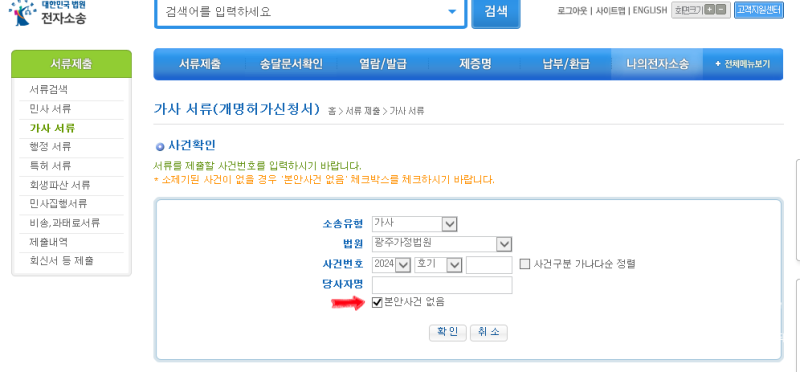
Task: Open the 열람/발급 menu tab
Action: click(383, 64)
